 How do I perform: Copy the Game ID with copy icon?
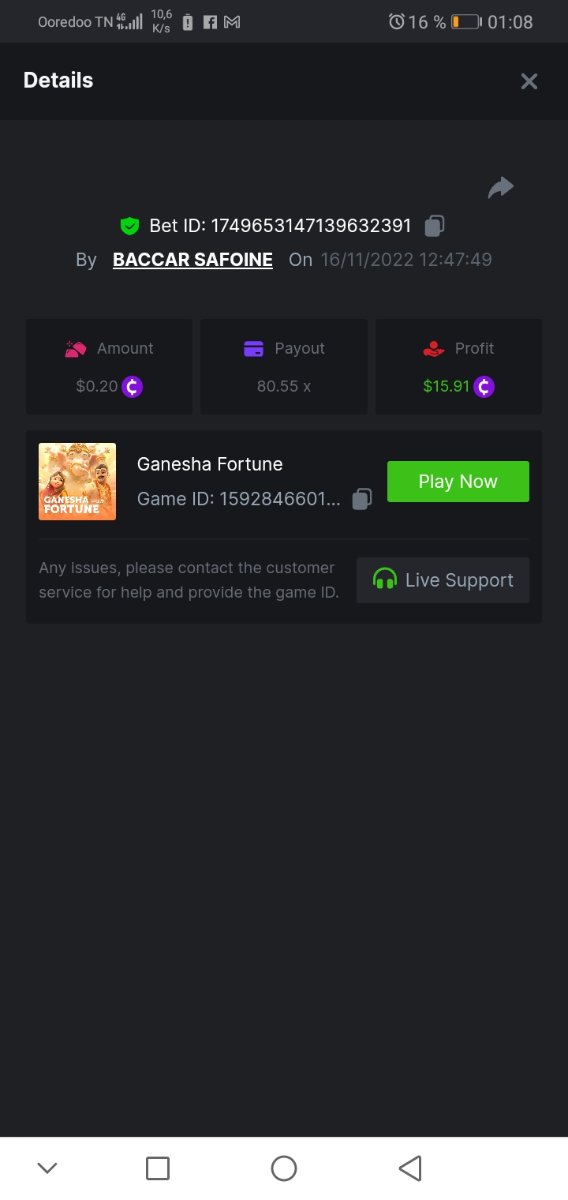coord(362,498)
